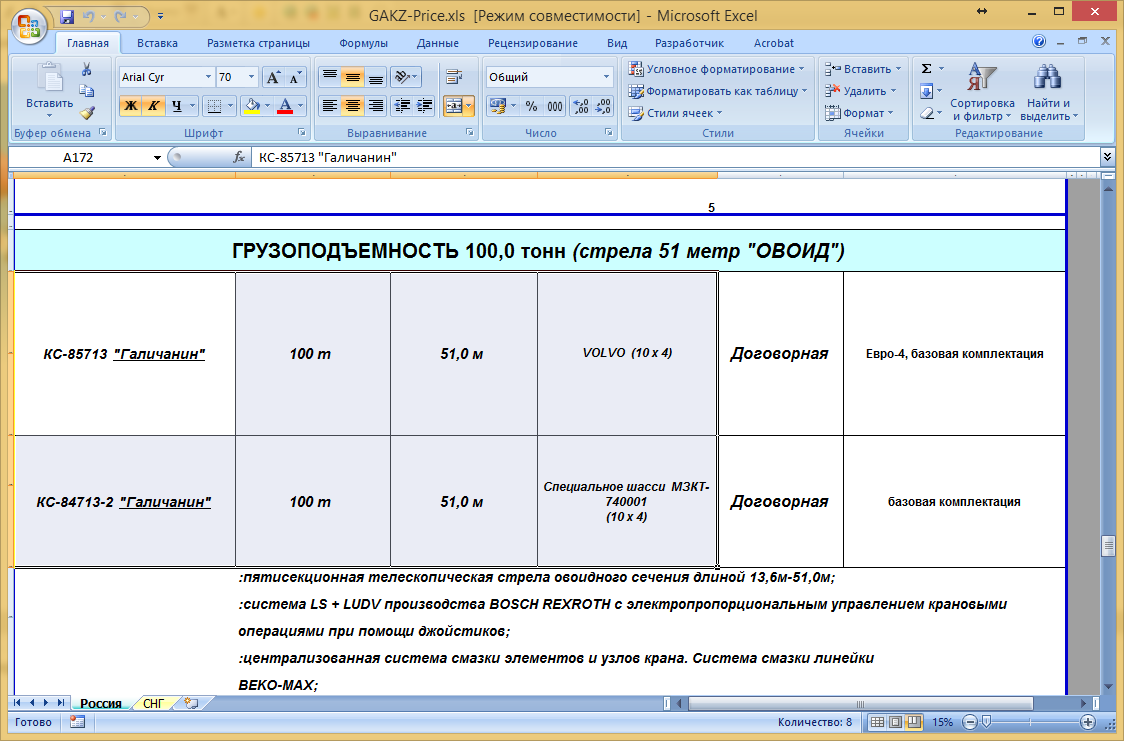Increase decimal places
The width and height of the screenshot is (1124, 741).
pyautogui.click(x=581, y=106)
